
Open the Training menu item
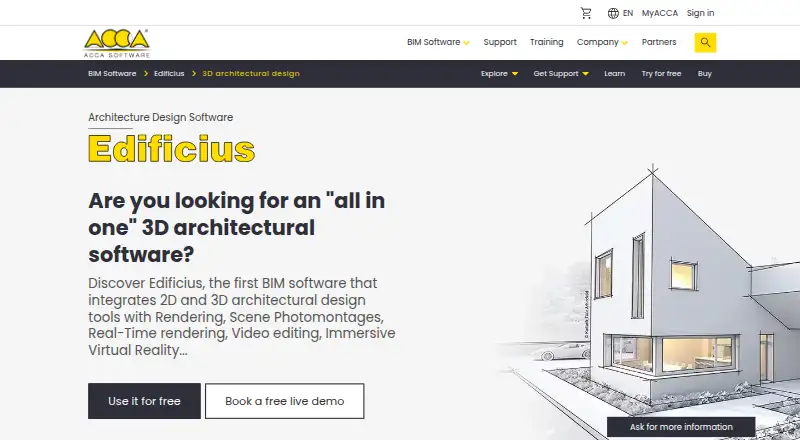[x=546, y=42]
